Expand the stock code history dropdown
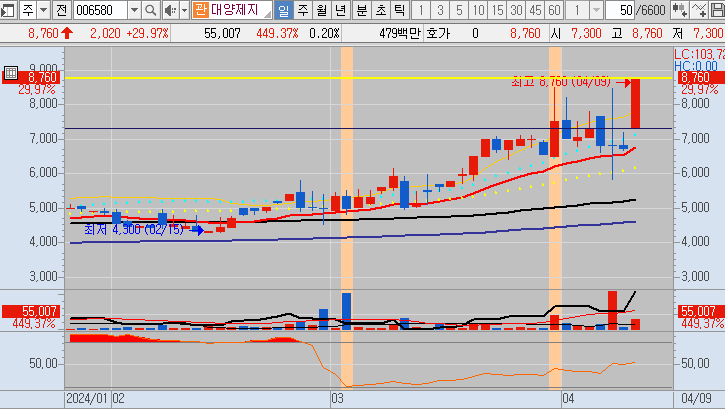Viewport: 725px width, 409px height. tap(134, 10)
